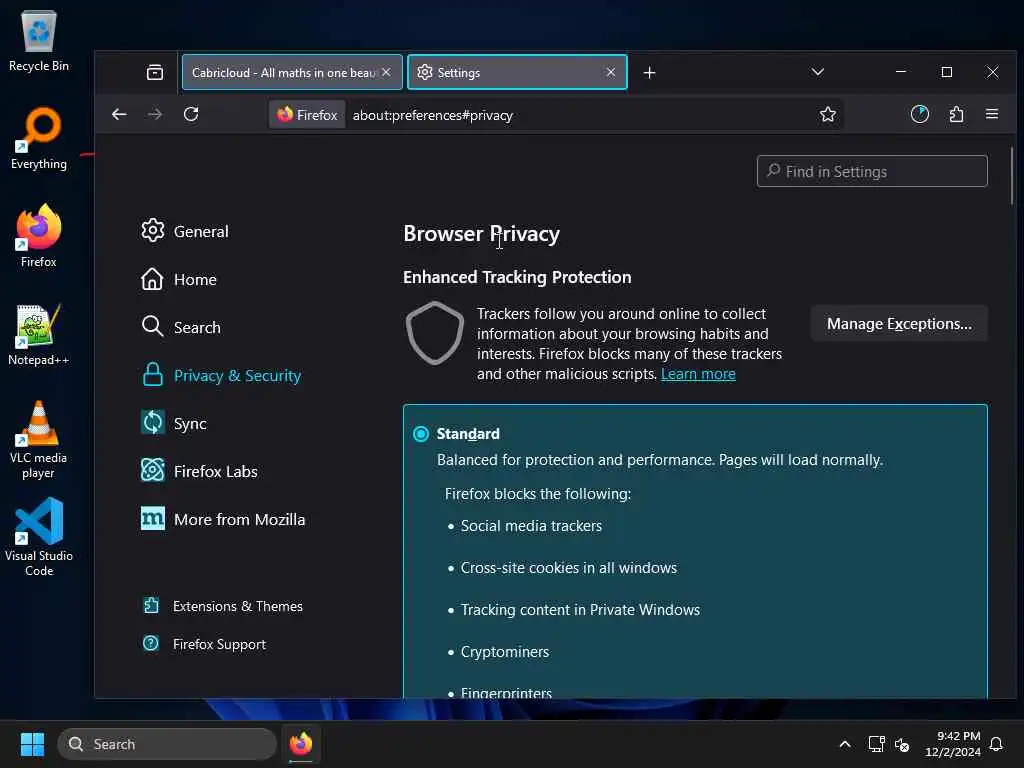1024x768 pixels.
Task: Open the Home settings category
Action: coord(179,280)
